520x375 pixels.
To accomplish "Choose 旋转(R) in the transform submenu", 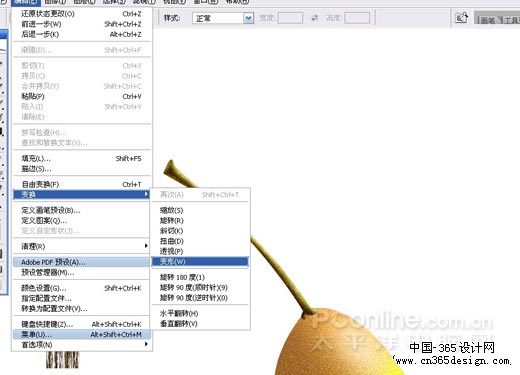I will [x=200, y=221].
